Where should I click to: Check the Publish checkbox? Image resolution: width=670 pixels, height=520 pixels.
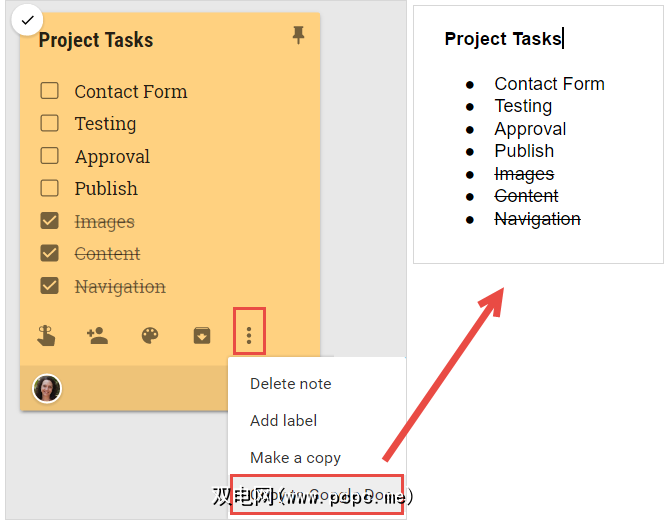[x=49, y=188]
